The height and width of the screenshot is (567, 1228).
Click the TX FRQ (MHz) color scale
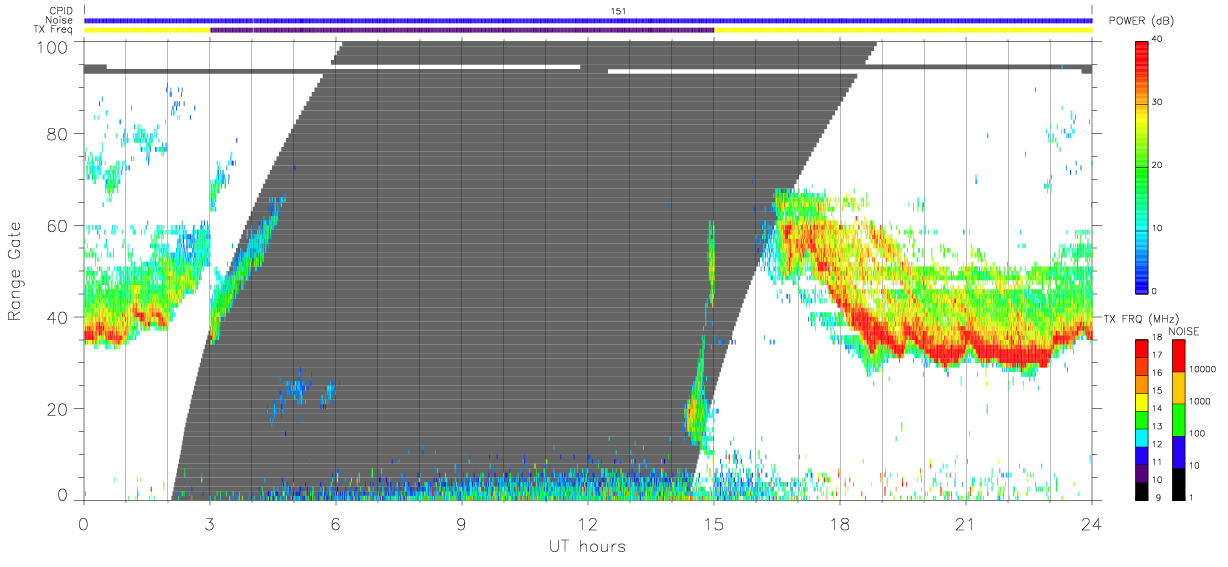point(1143,418)
